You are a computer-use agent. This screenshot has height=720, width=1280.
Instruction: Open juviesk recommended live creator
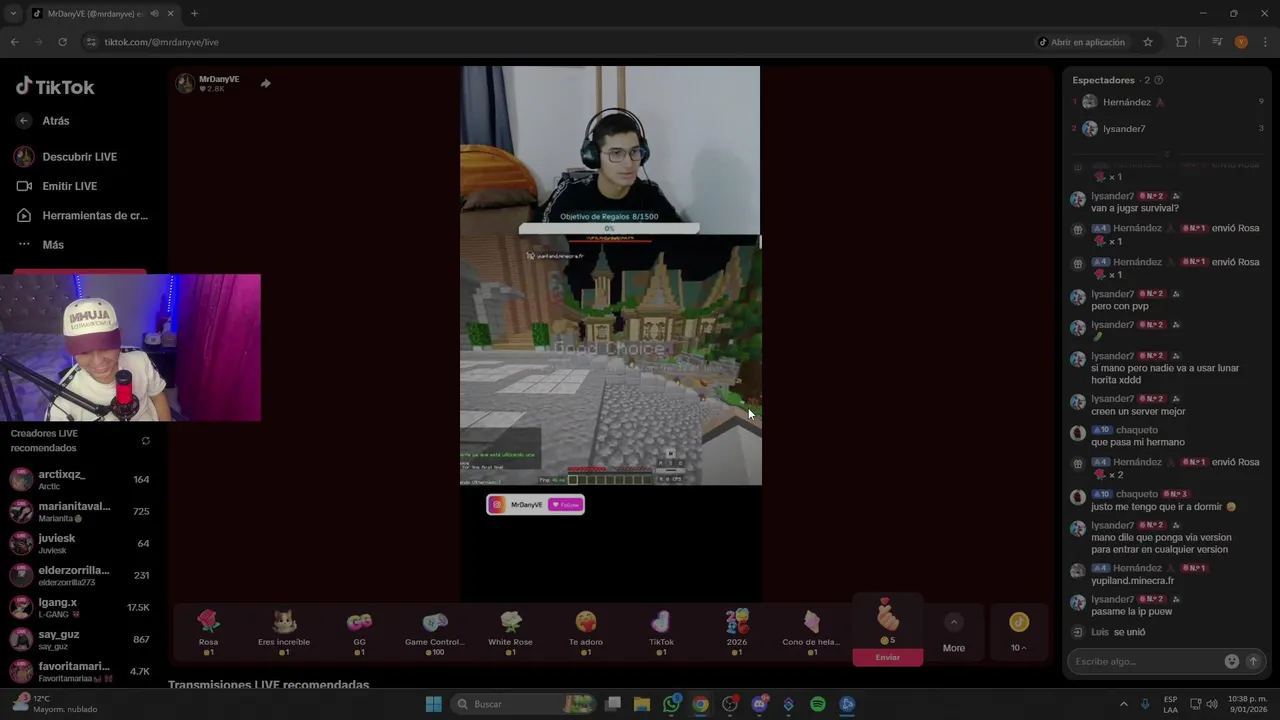pos(80,543)
